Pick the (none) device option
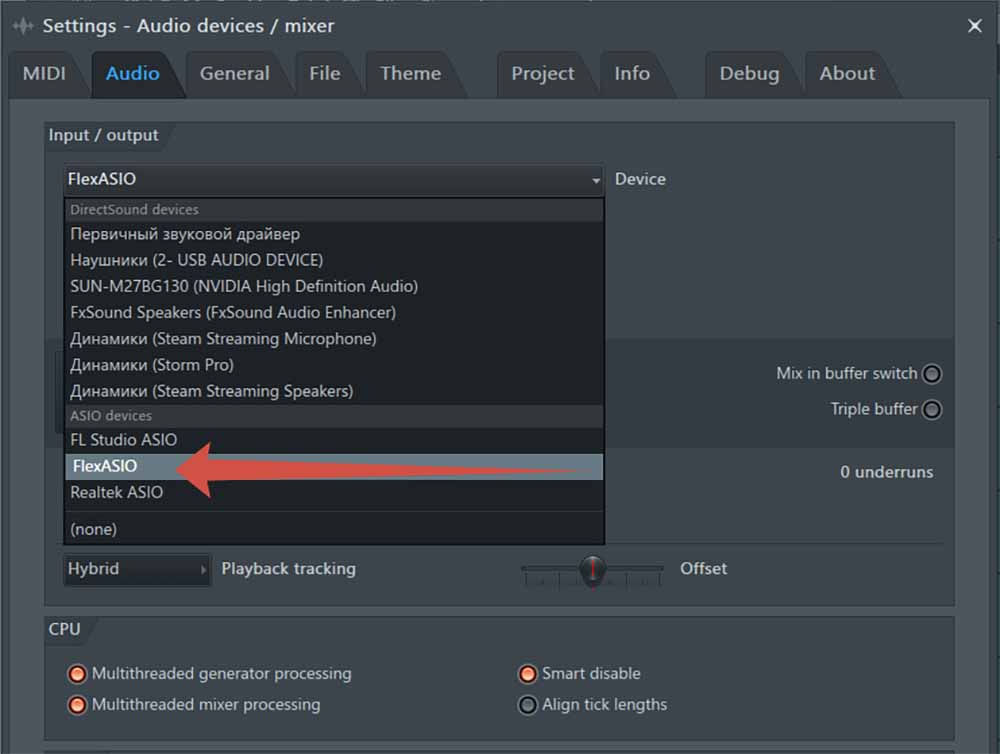Image resolution: width=1000 pixels, height=754 pixels. [x=93, y=529]
